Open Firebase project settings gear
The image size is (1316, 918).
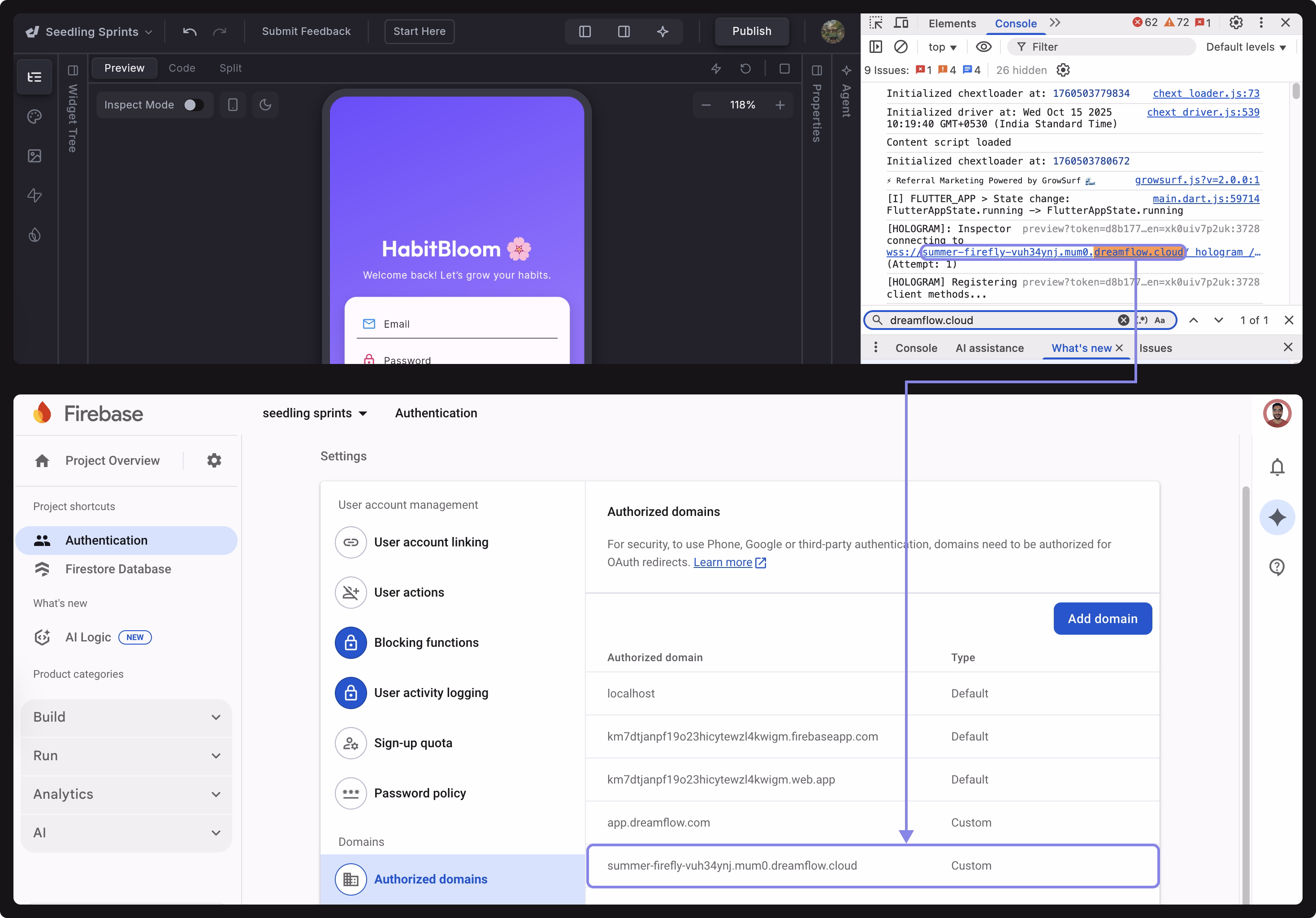(214, 461)
